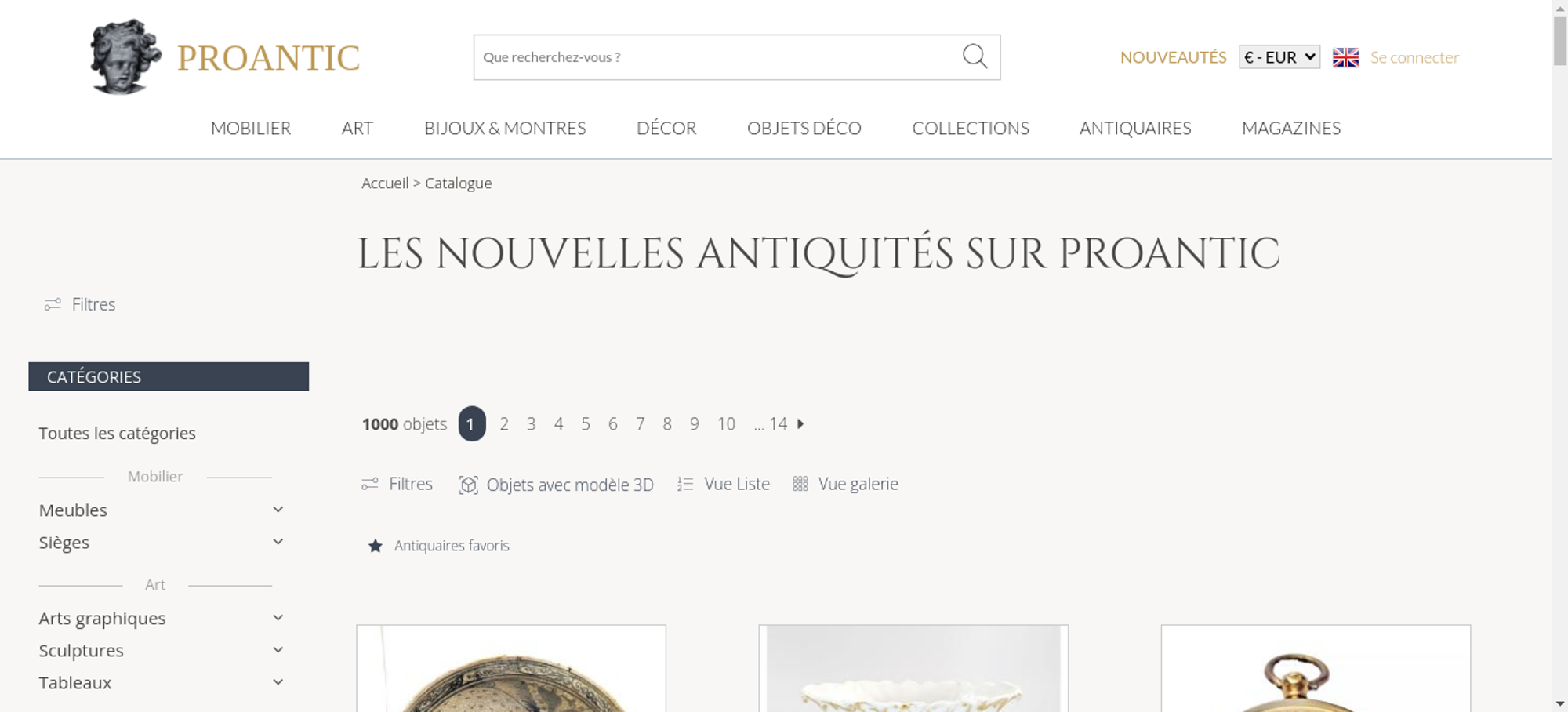This screenshot has height=712, width=1568.
Task: Click the Antiquaires favoris star icon
Action: 376,546
